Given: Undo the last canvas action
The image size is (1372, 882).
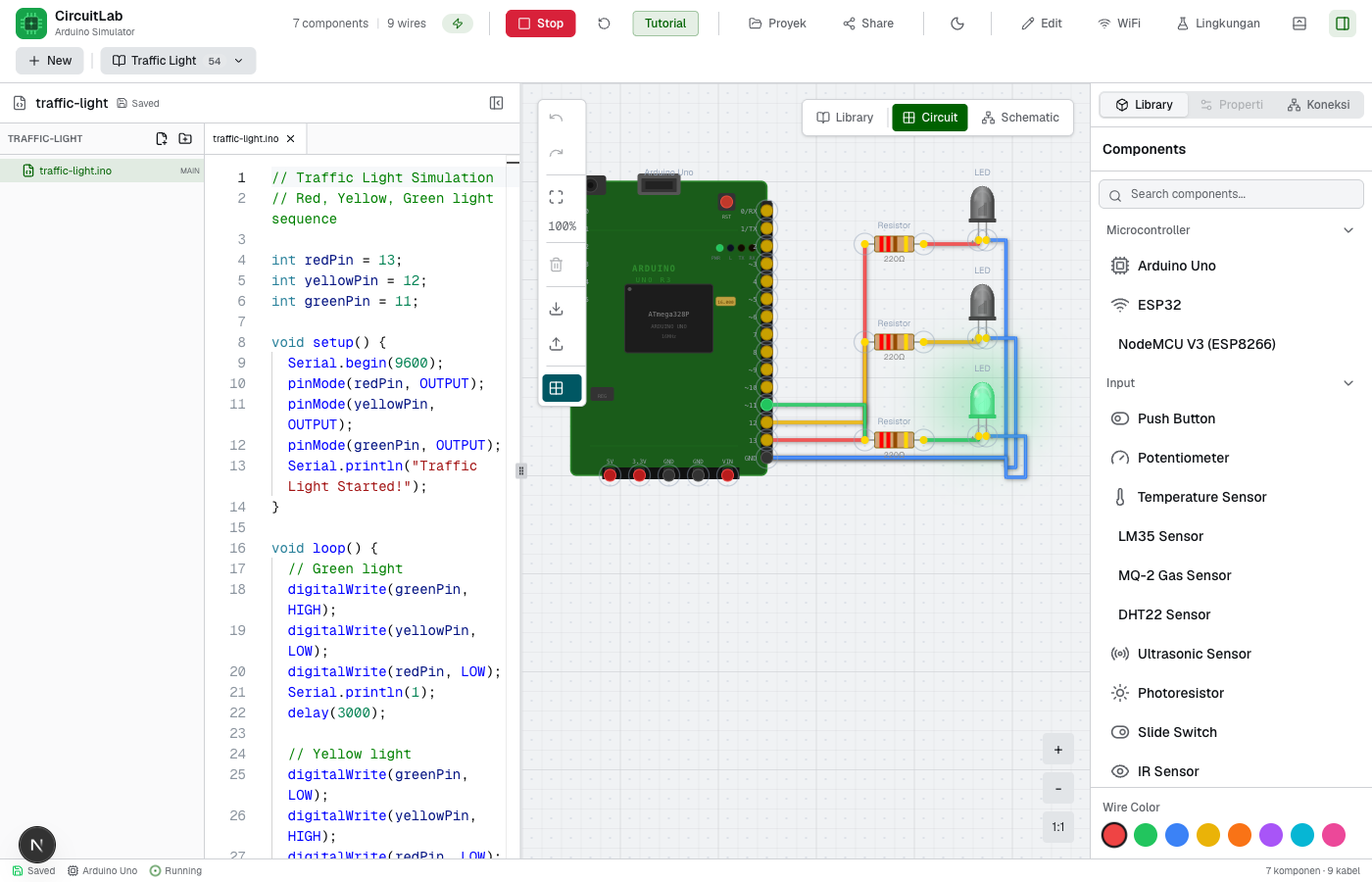Looking at the screenshot, I should pyautogui.click(x=556, y=118).
